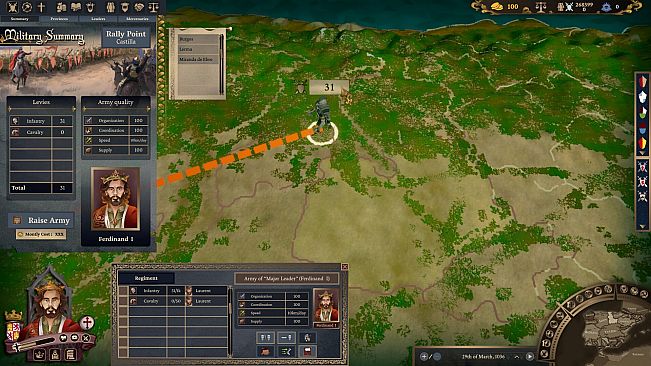Zoom out with the minus button

point(437,356)
